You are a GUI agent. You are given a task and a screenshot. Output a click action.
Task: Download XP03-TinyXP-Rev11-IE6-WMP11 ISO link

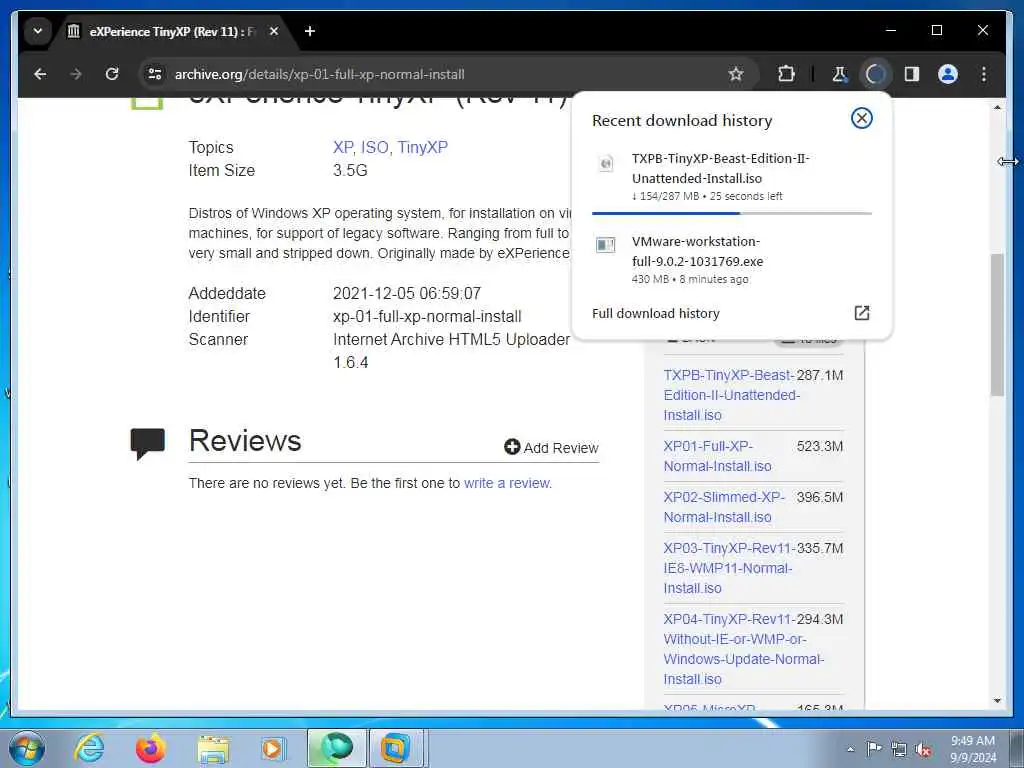[728, 568]
